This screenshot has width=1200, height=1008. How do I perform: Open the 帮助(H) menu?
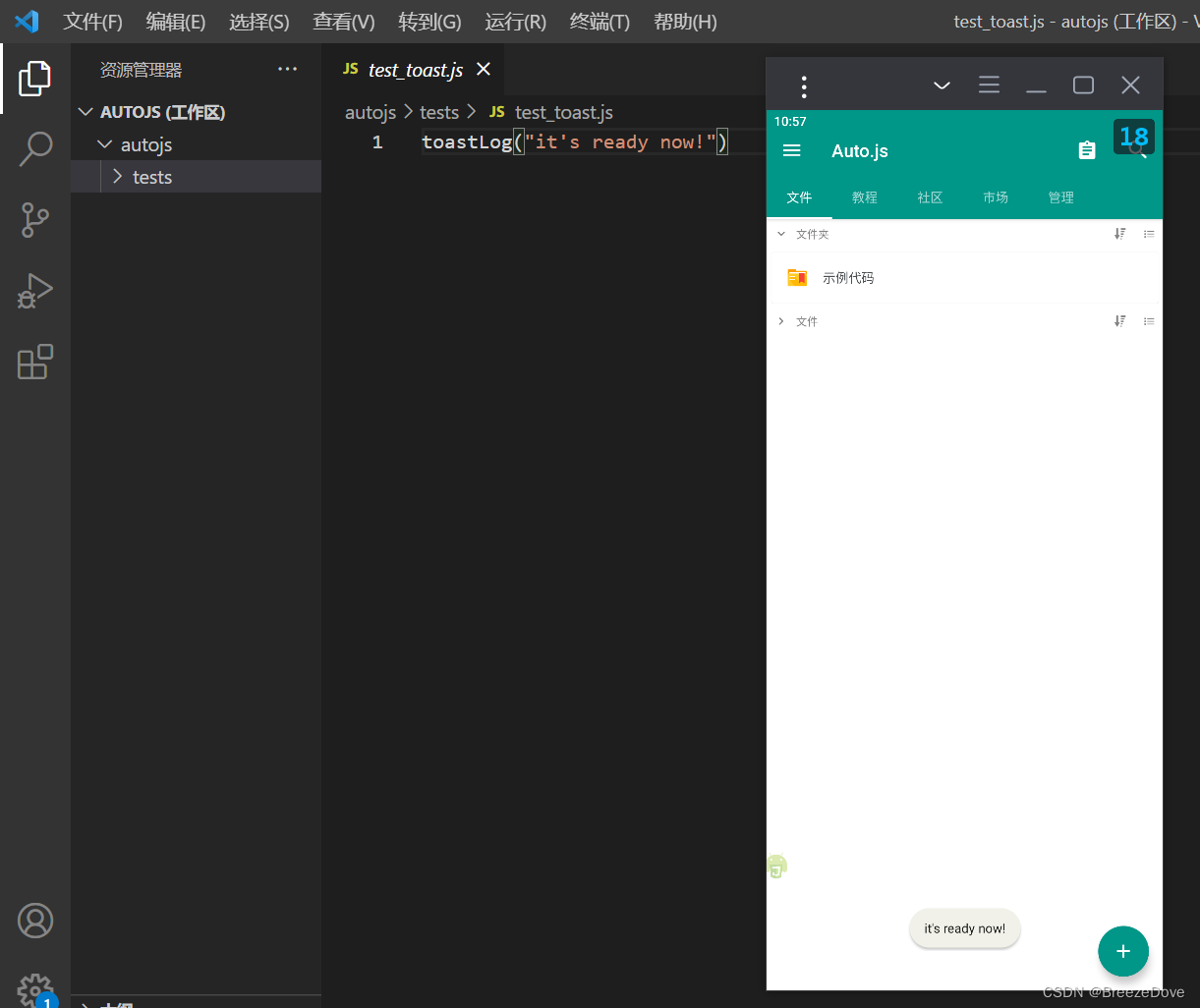(685, 22)
